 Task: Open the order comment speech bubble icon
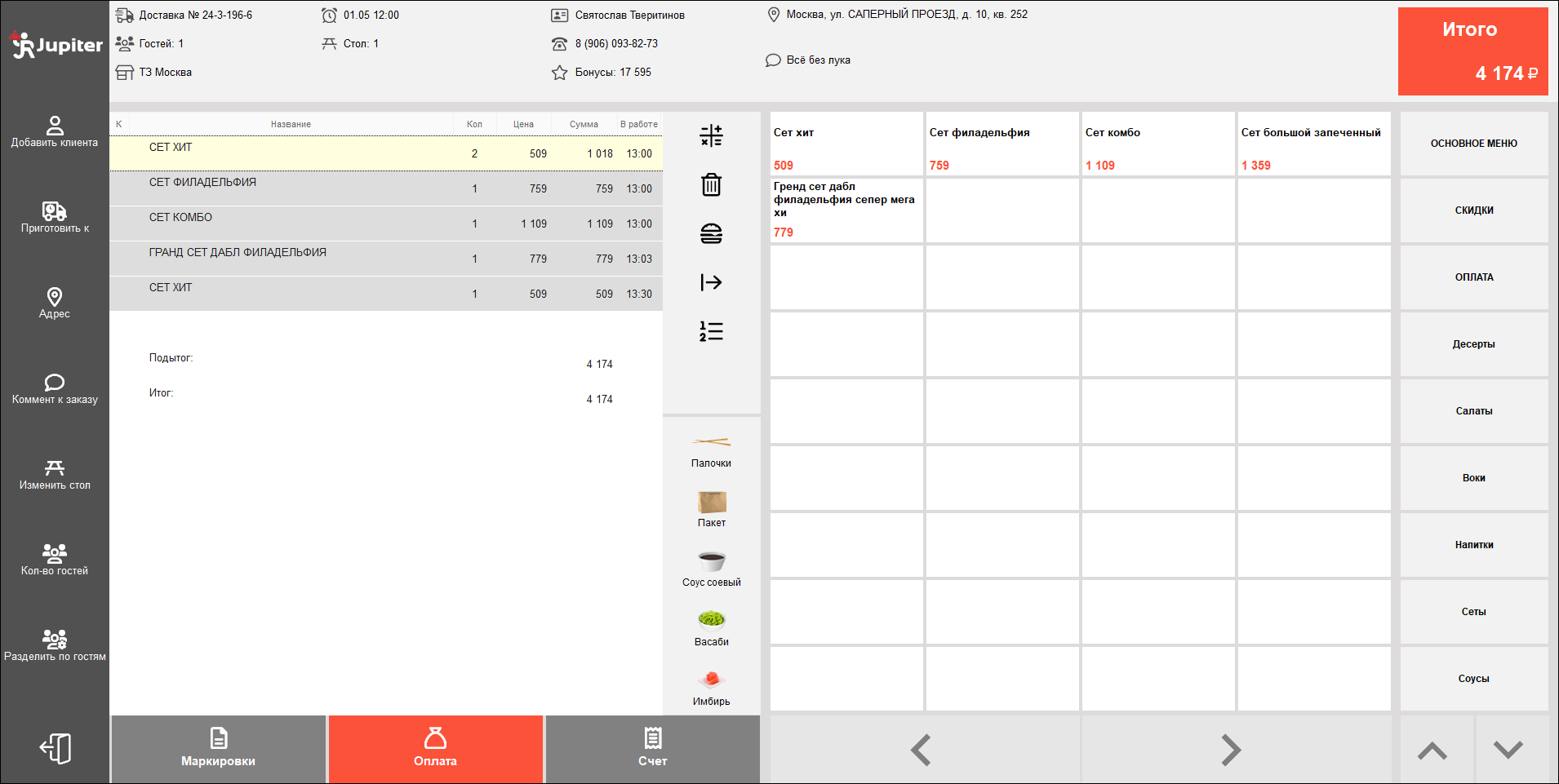[55, 383]
